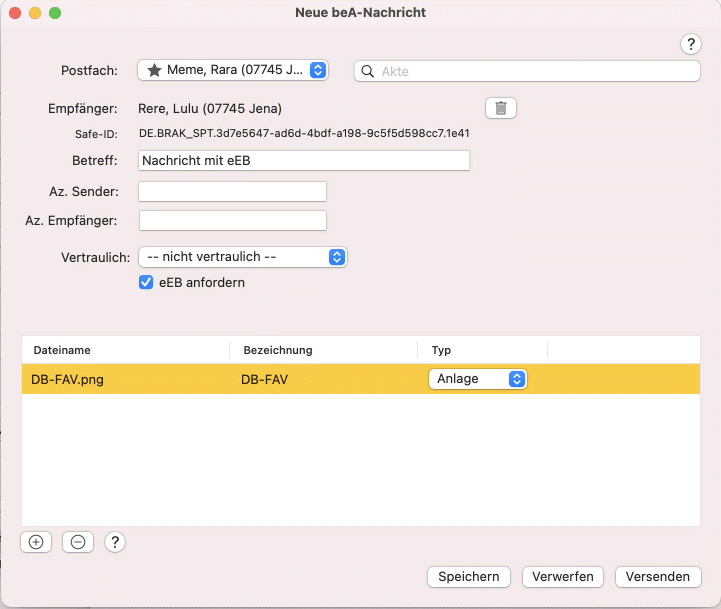Toggle the eEB anfordern checkbox
Screen dimensions: 721x609
[146, 283]
